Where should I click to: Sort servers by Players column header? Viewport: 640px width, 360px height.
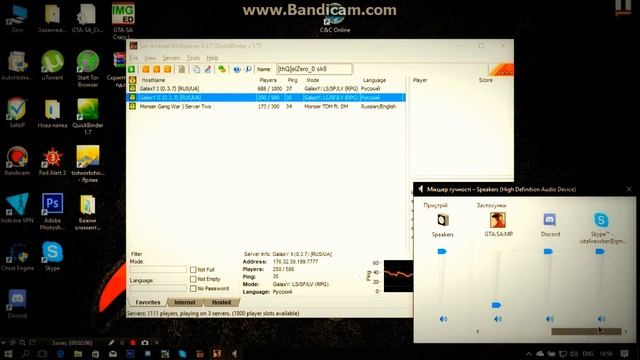[268, 80]
